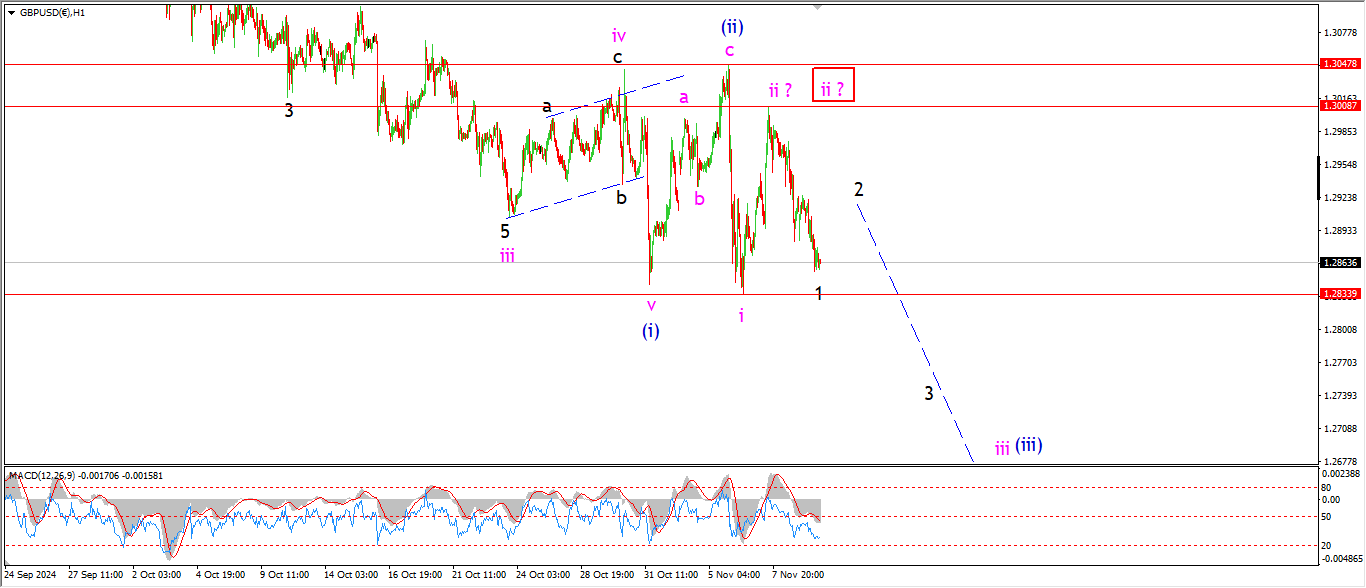This screenshot has height=588, width=1366.
Task: Click the current price label 1.28636
Action: click(x=1338, y=262)
